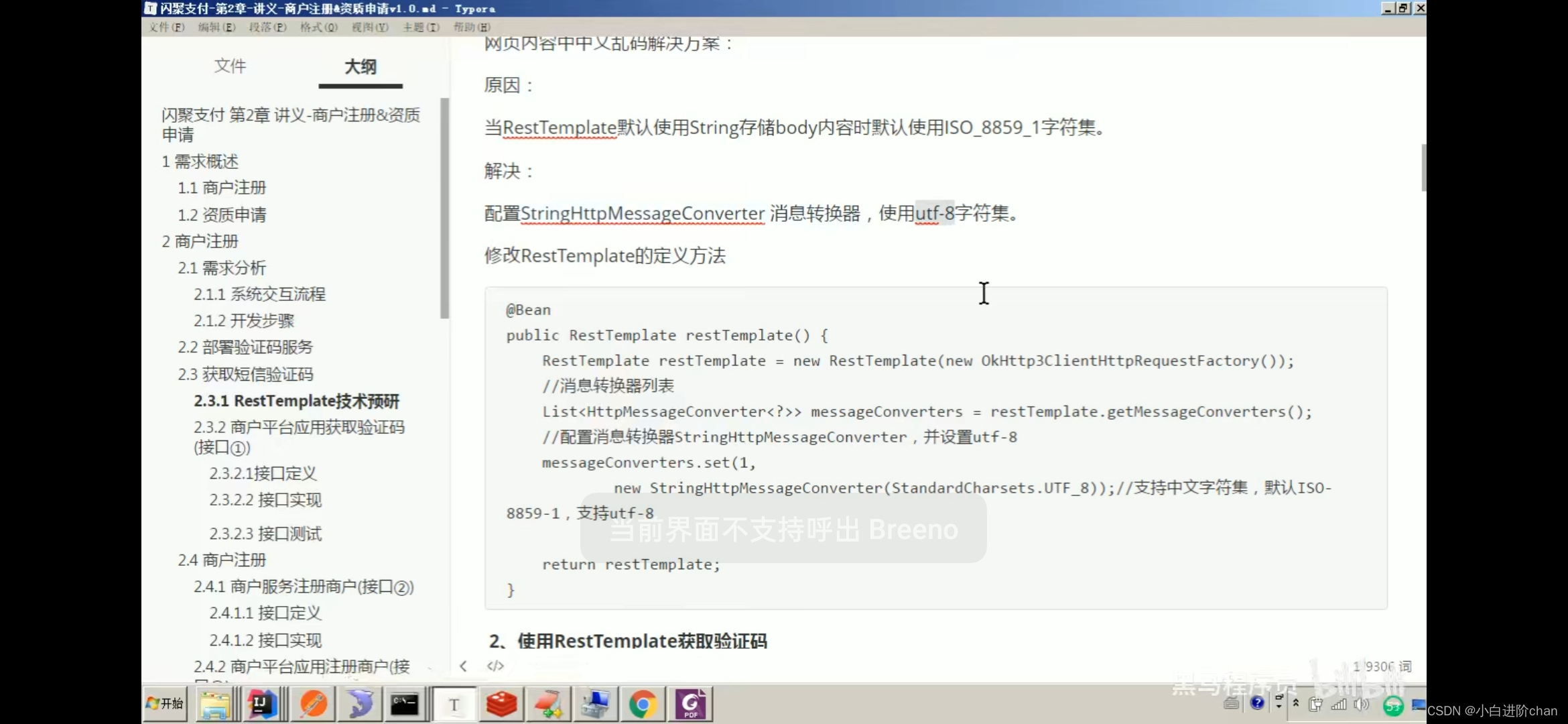Click the power plug tray icon

point(1315,704)
